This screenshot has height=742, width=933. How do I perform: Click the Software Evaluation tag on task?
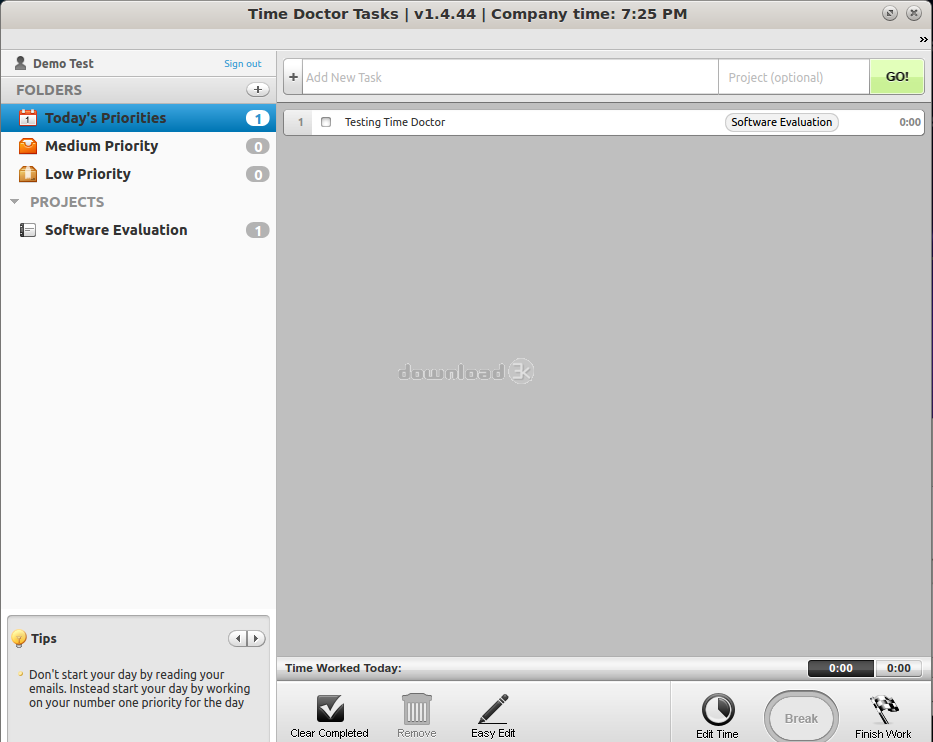781,122
